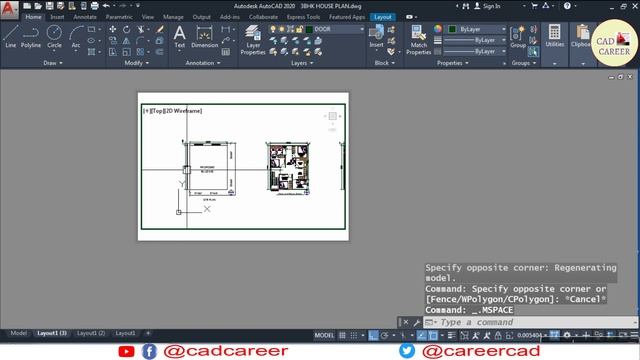640x360 pixels.
Task: Open the Manage ribbon tab
Action: (x=173, y=17)
